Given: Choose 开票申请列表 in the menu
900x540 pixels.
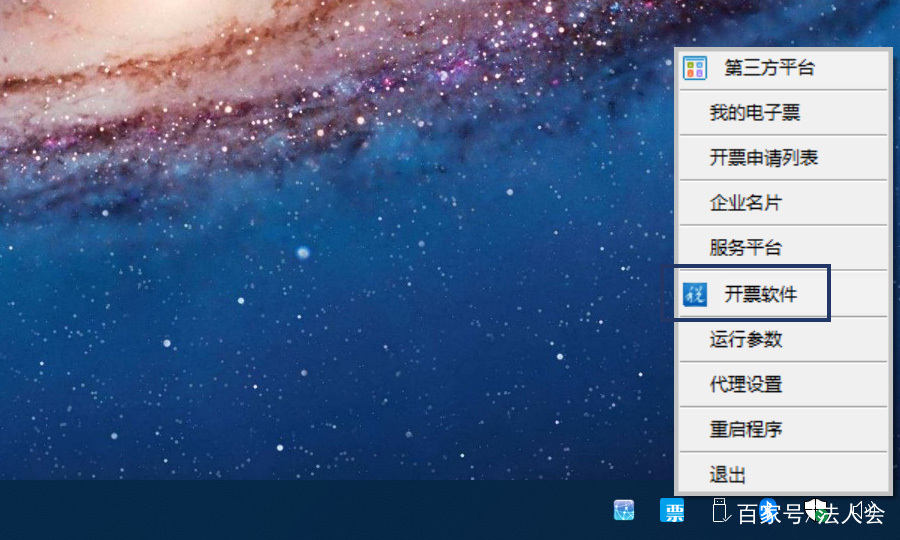Looking at the screenshot, I should tap(783, 158).
